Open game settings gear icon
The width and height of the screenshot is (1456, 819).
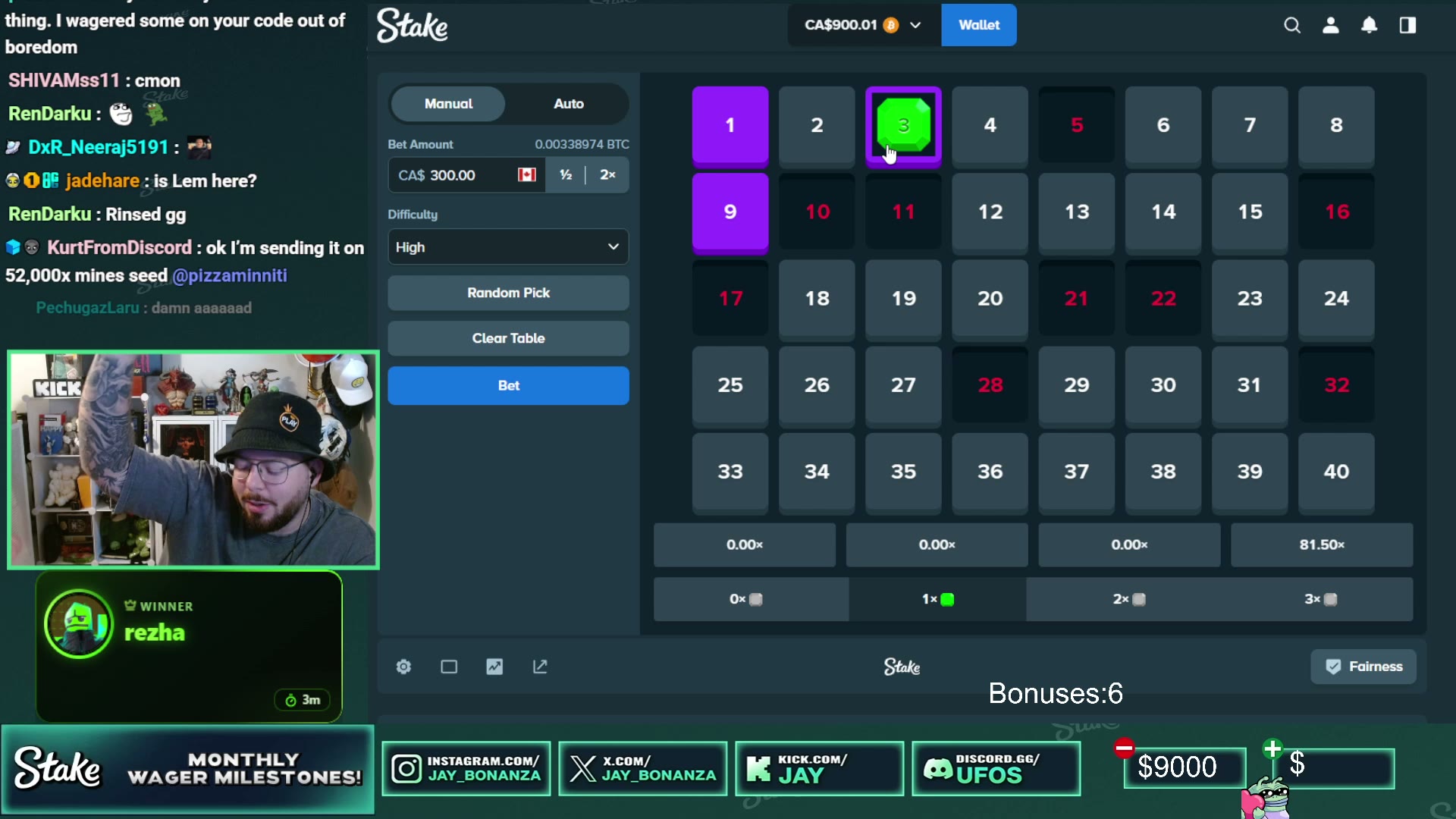403,667
